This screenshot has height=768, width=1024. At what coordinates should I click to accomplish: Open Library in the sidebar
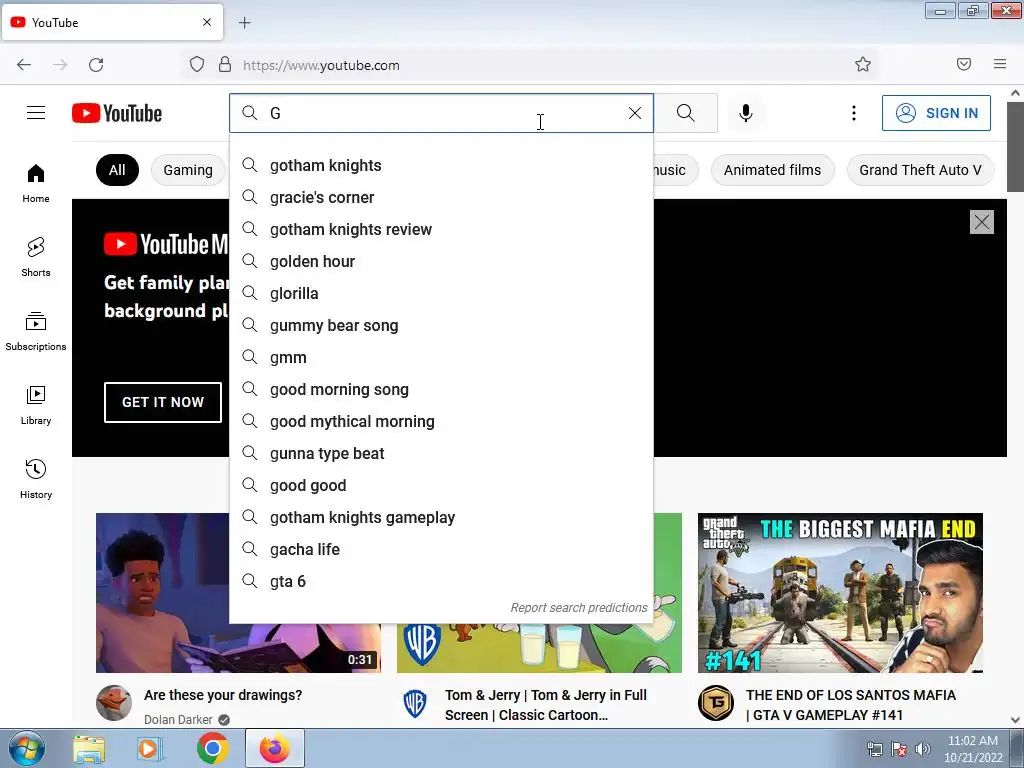[x=36, y=406]
